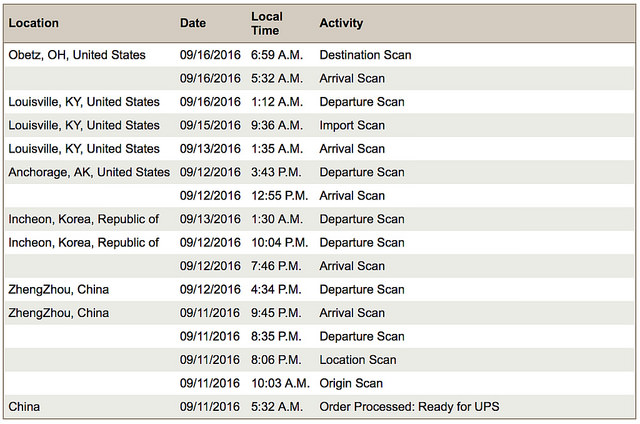Select the Obetz, OH, United States location
This screenshot has height=424, width=640.
[x=77, y=55]
